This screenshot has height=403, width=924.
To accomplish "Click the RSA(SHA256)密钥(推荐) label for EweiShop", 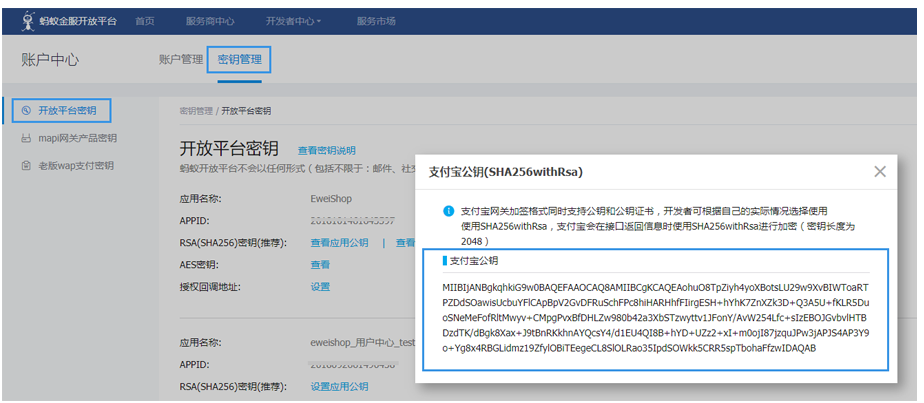I will [x=233, y=243].
